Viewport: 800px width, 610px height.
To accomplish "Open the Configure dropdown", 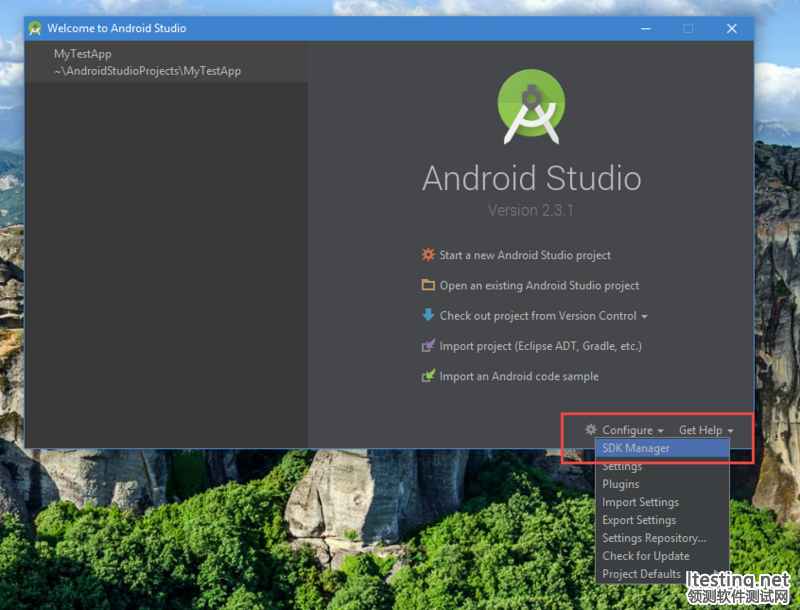I will 632,430.
